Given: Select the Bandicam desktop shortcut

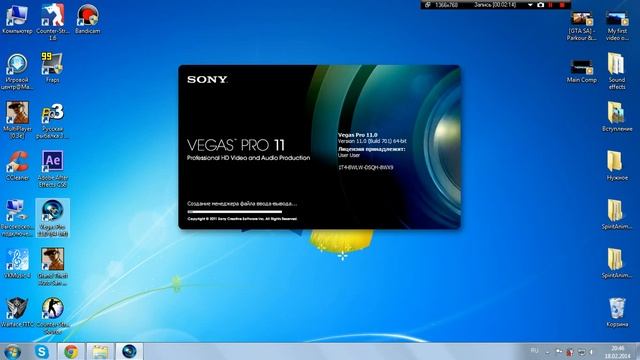Looking at the screenshot, I should tap(87, 20).
